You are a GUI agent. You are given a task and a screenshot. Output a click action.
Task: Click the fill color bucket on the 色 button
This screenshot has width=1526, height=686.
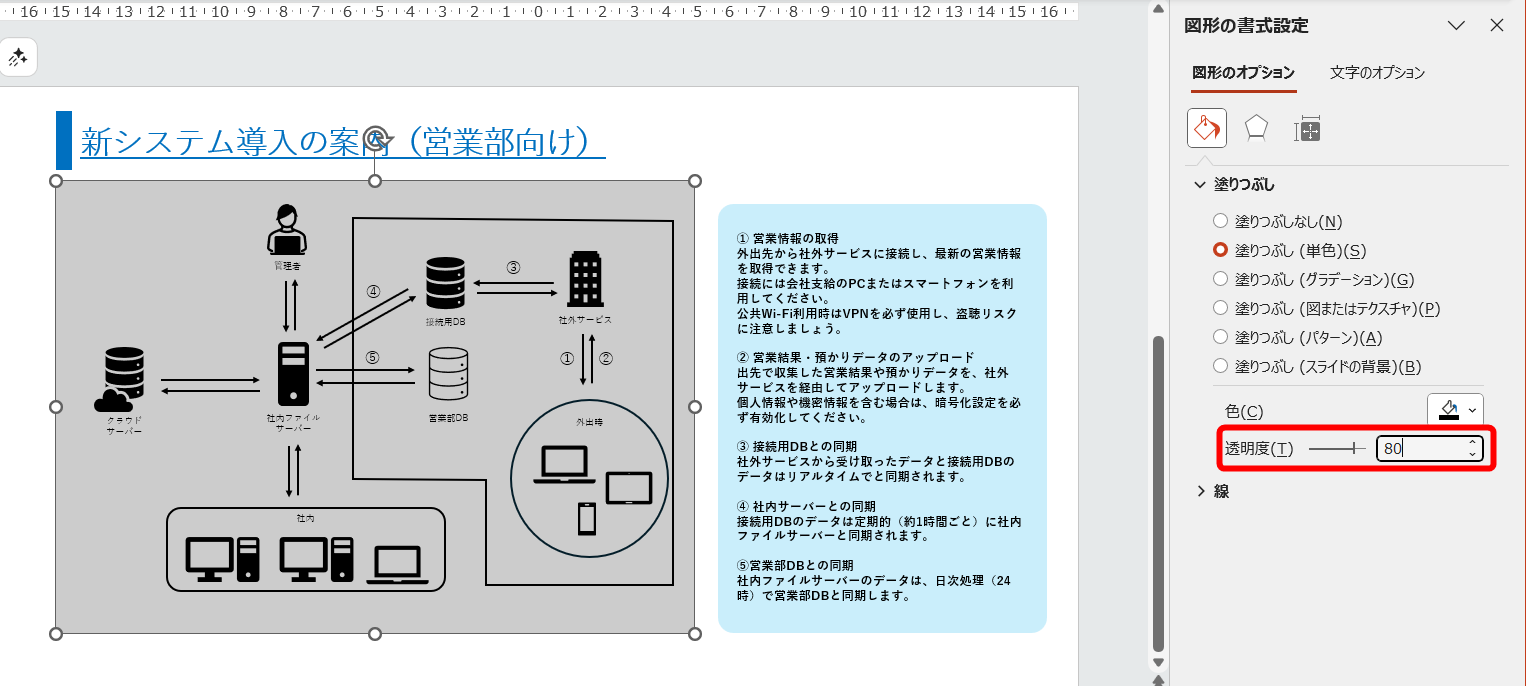(1449, 410)
